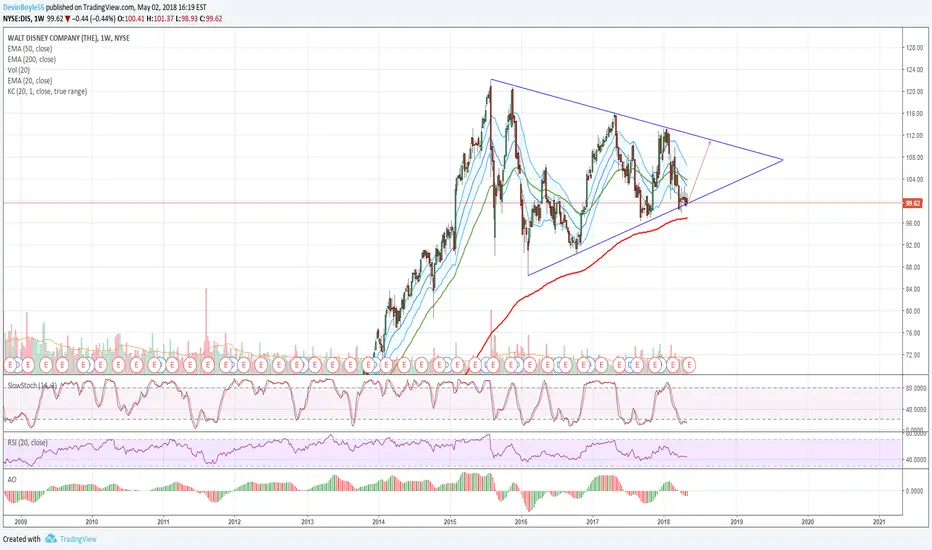Click the 2021 label on time axis
Screen dimensions: 932x550
pyautogui.click(x=879, y=521)
